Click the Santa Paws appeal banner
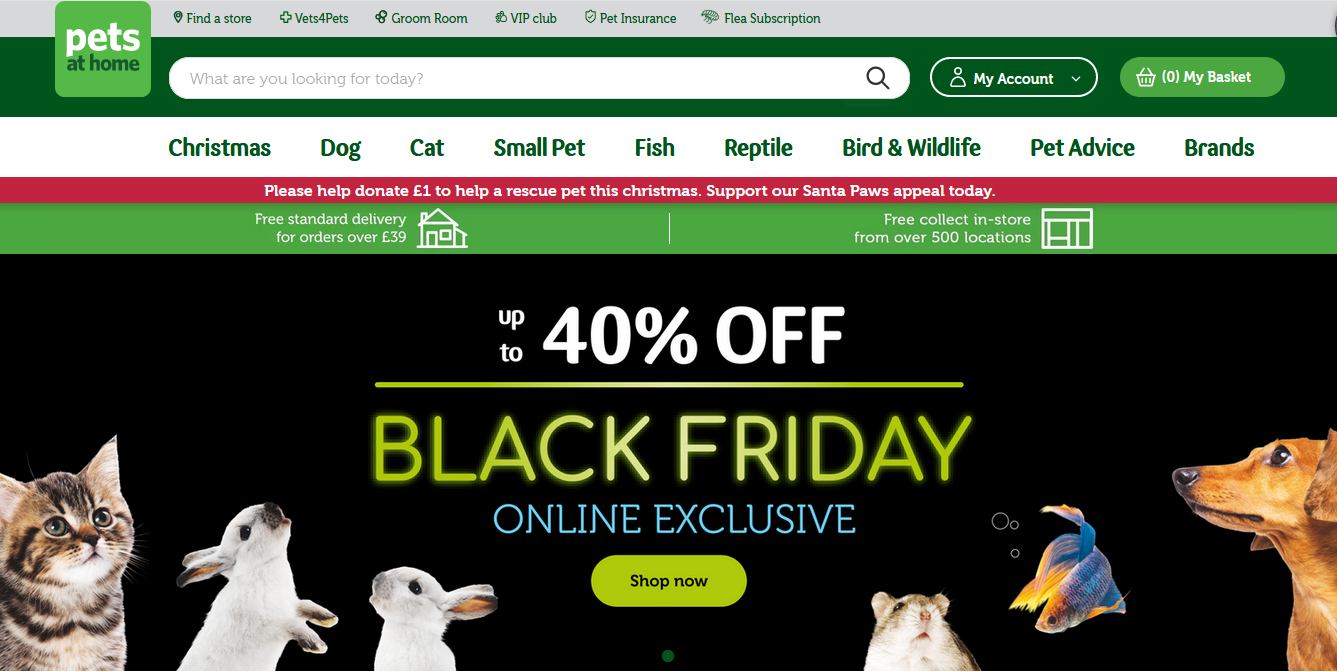The image size is (1337, 672). click(x=629, y=190)
